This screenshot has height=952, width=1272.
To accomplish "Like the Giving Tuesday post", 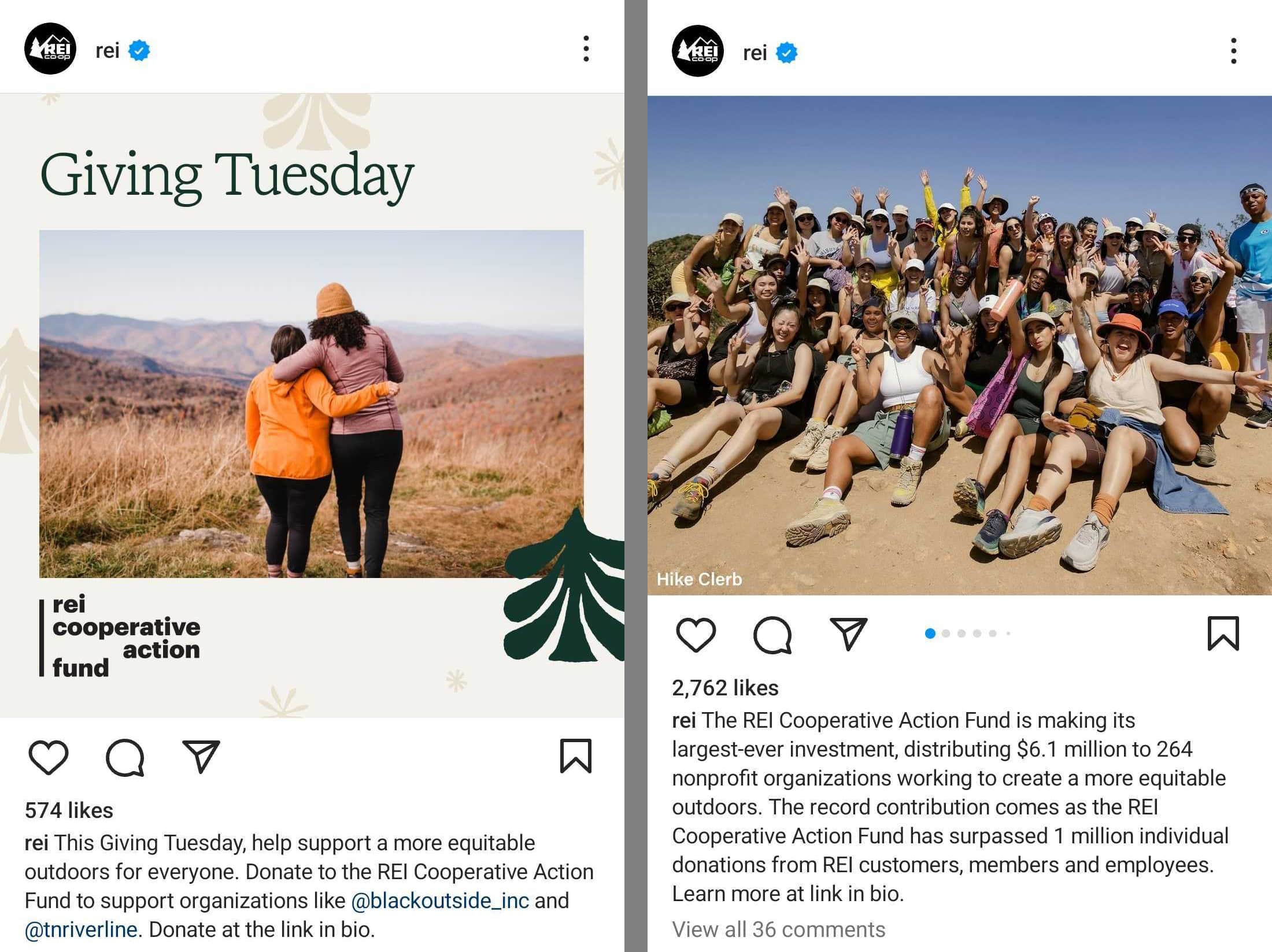I will pyautogui.click(x=49, y=756).
